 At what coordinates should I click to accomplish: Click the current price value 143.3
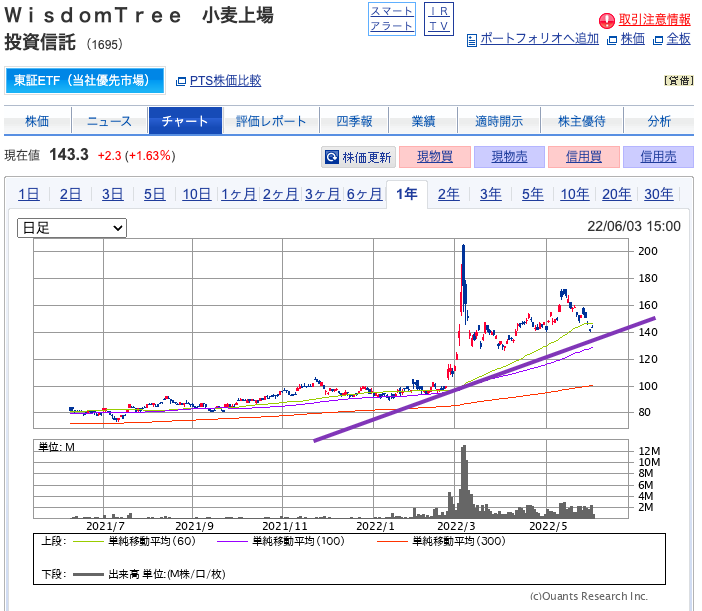click(69, 155)
